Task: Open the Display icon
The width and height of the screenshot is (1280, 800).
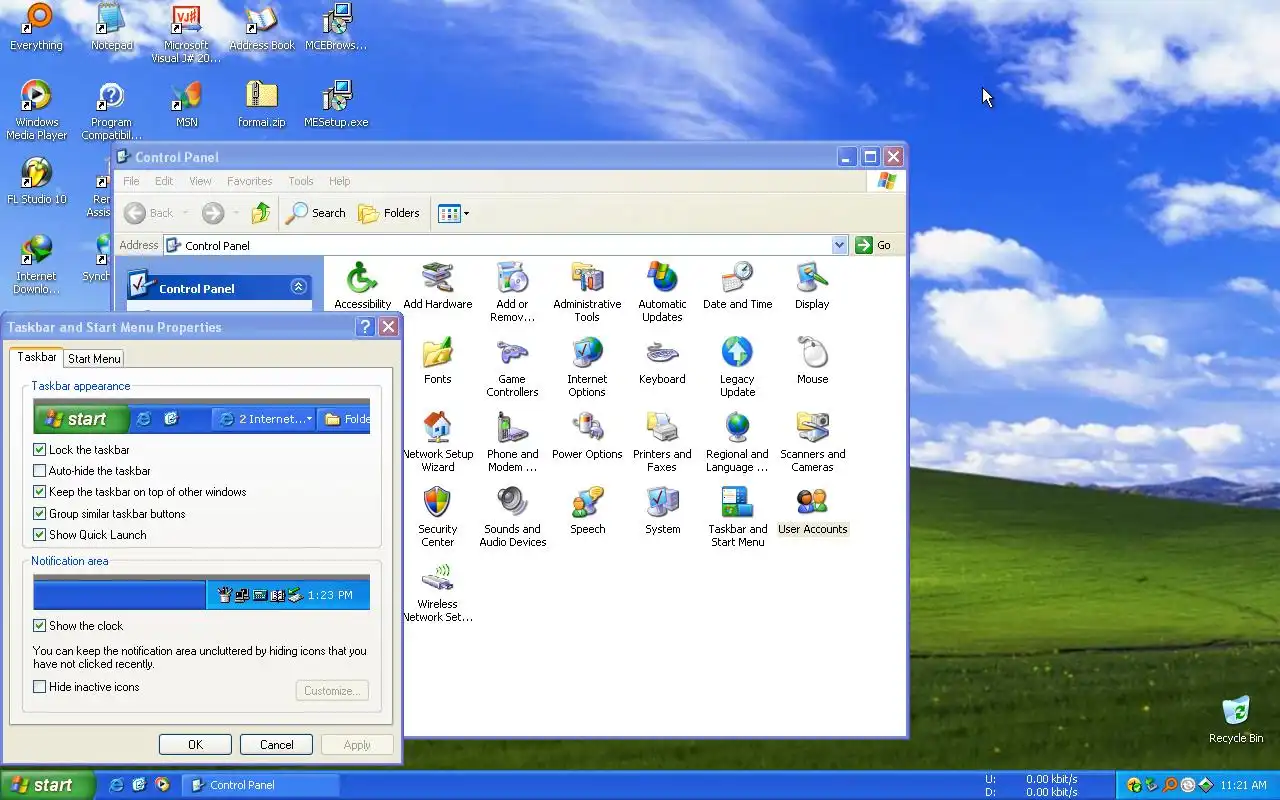Action: (x=812, y=285)
